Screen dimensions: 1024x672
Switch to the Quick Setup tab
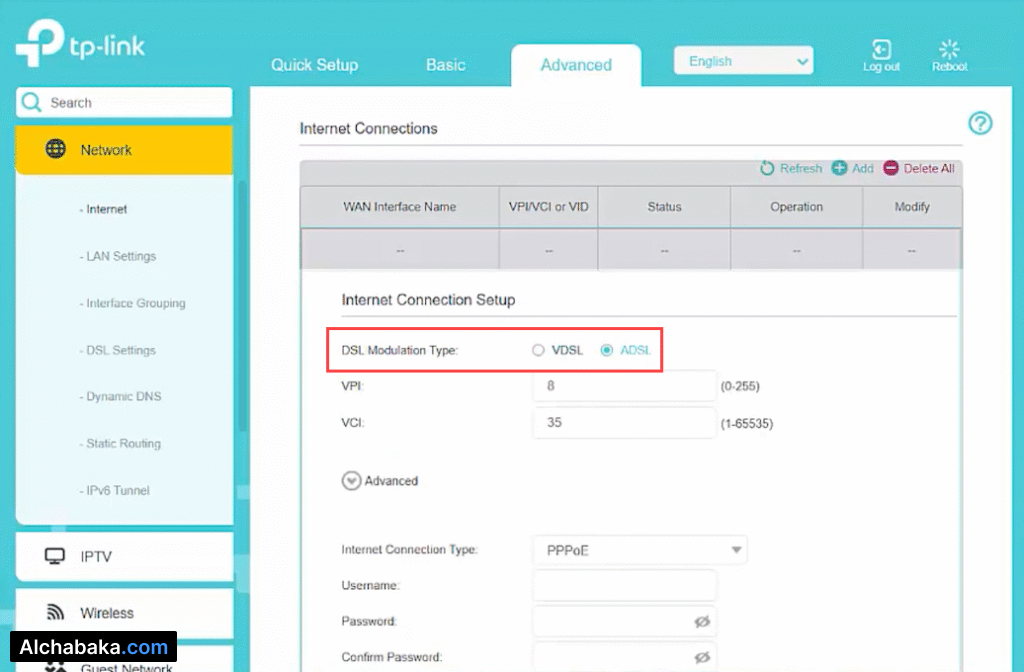pyautogui.click(x=314, y=65)
